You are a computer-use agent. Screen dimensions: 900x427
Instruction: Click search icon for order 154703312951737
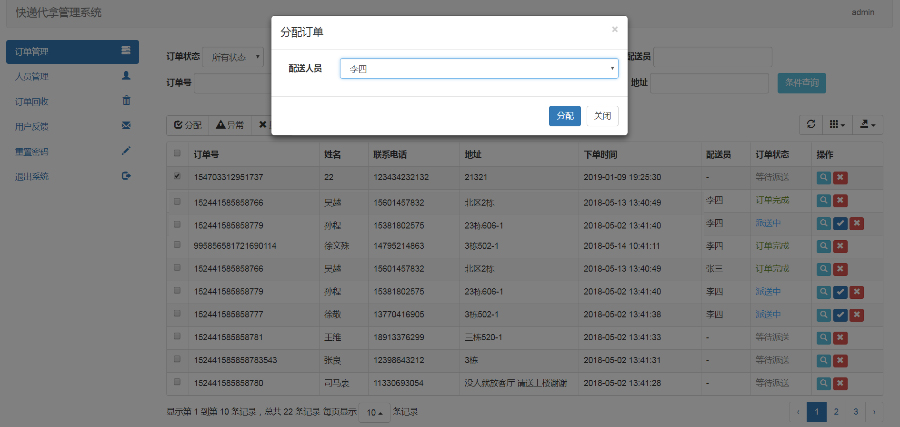tap(824, 177)
